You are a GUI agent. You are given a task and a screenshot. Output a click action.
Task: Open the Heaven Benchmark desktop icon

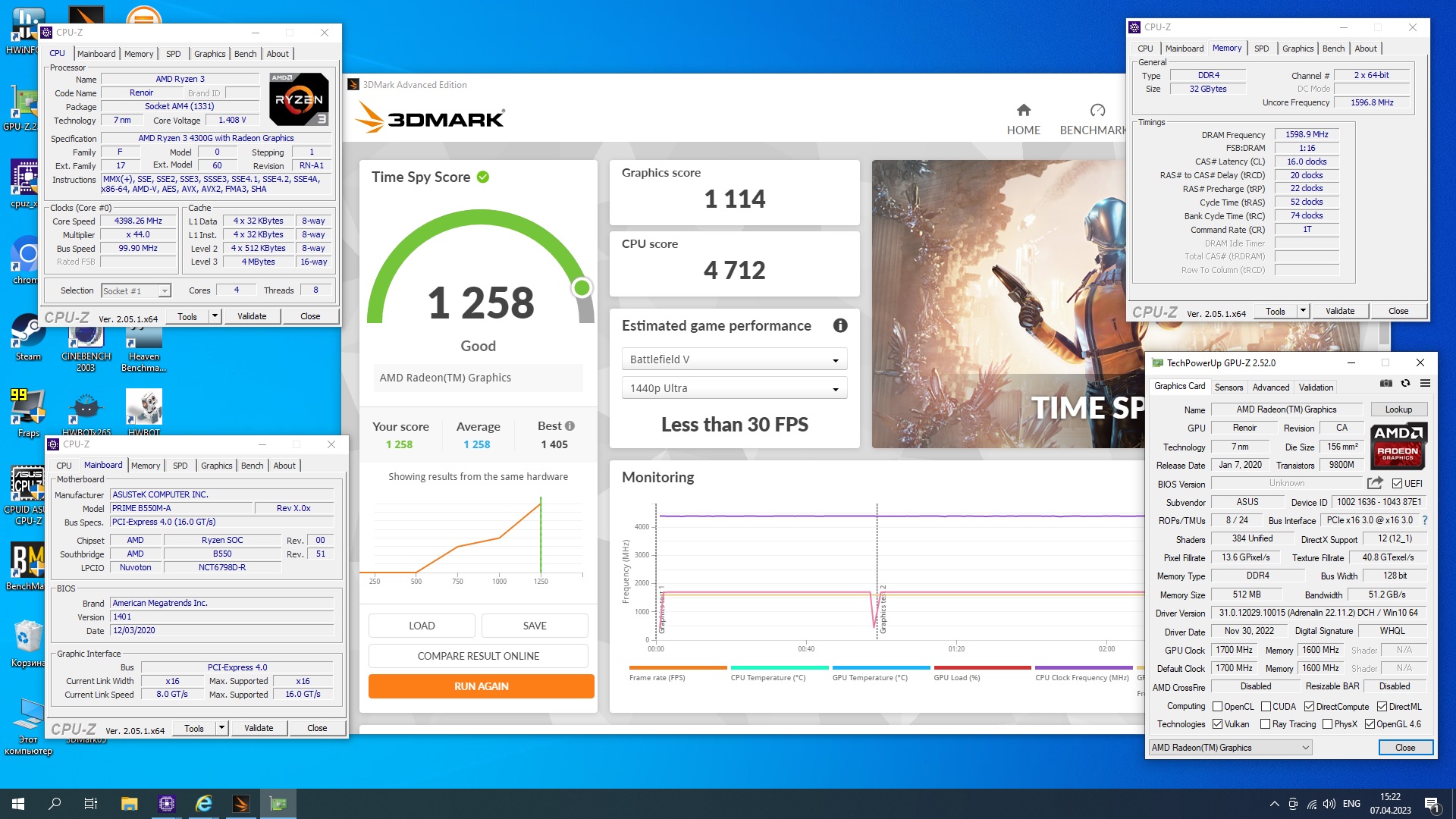[144, 350]
